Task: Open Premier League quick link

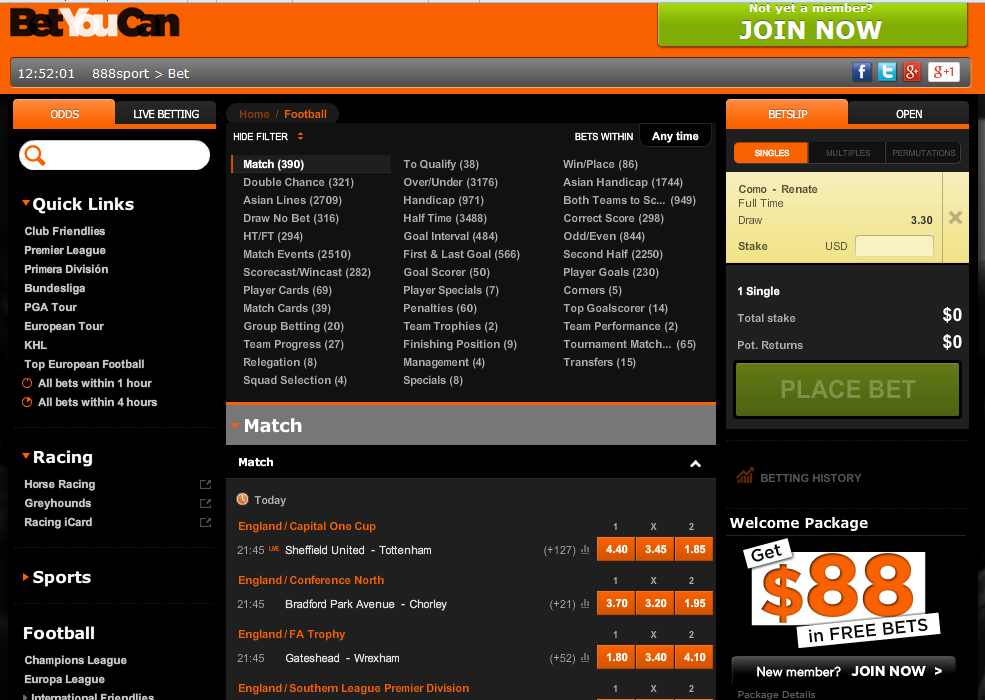Action: click(65, 250)
